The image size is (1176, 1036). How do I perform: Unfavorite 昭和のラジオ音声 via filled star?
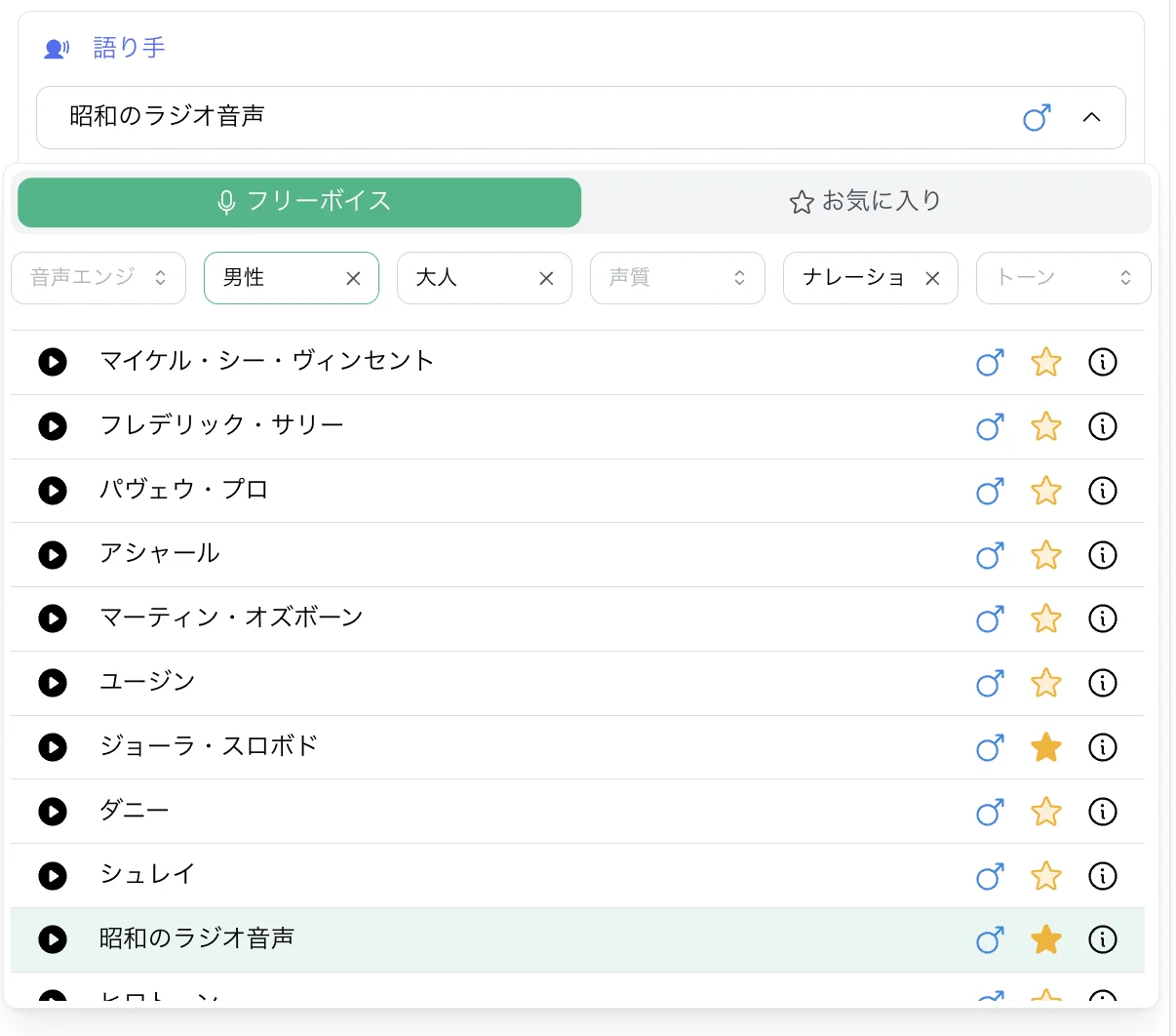pyautogui.click(x=1046, y=939)
